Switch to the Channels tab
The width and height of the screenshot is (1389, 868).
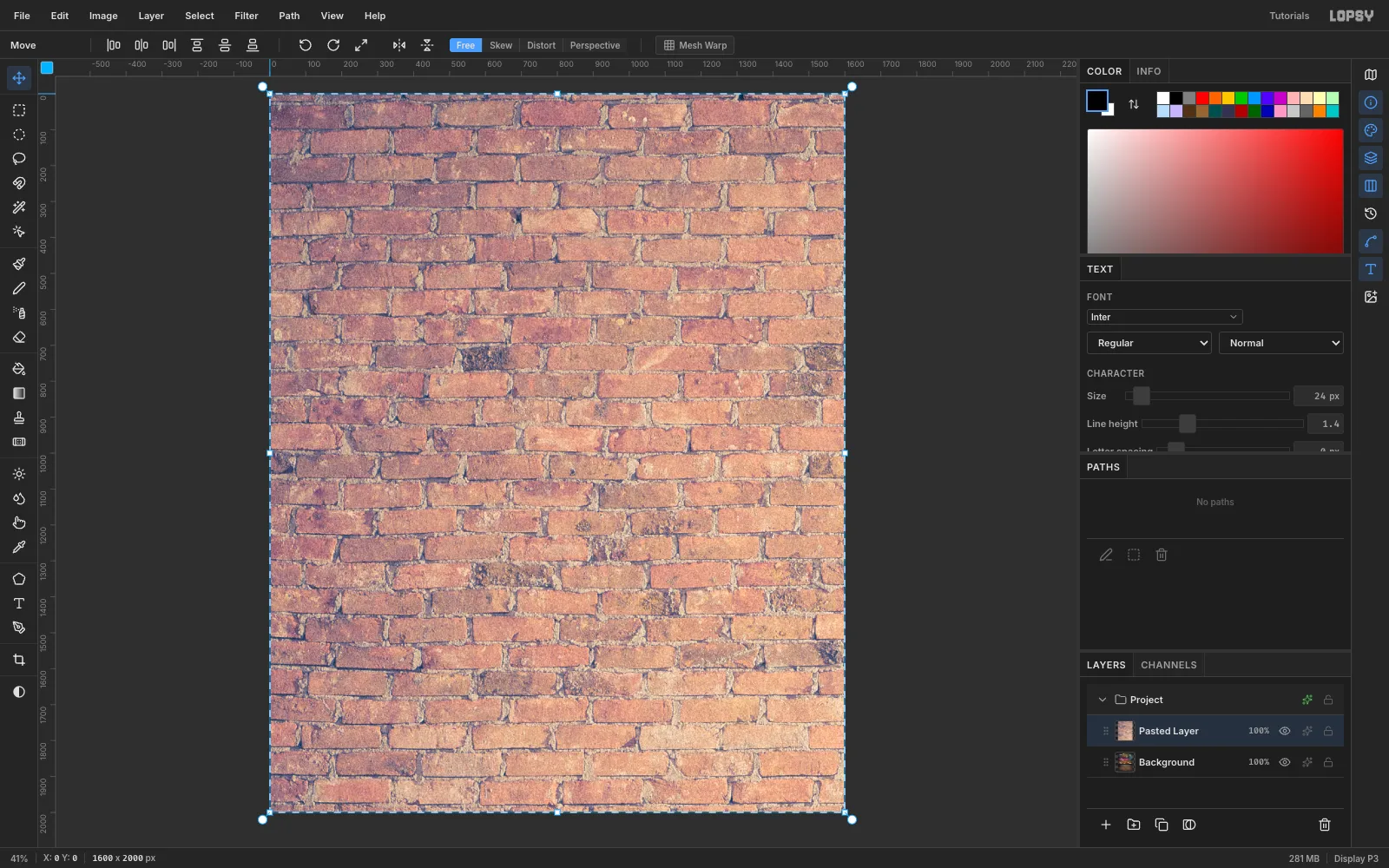(x=1168, y=665)
